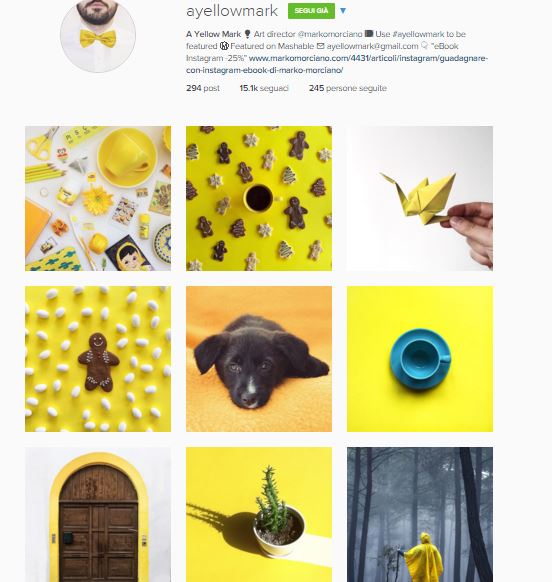Open the yellow origami crane photo
This screenshot has height=582, width=552.
pos(420,199)
